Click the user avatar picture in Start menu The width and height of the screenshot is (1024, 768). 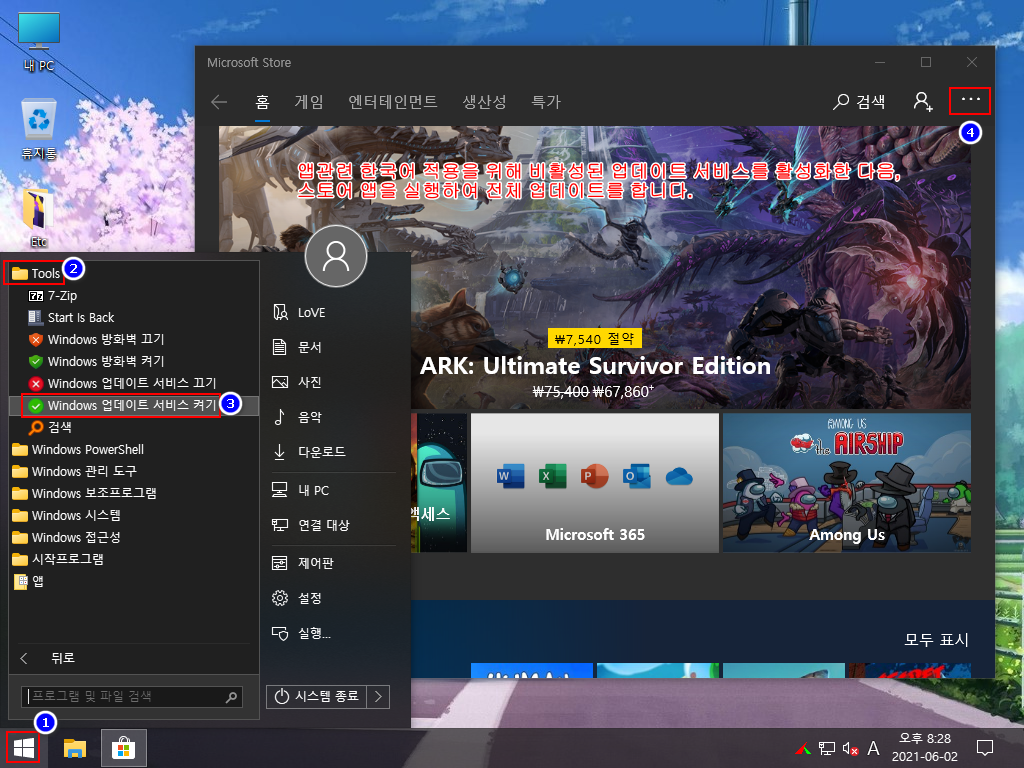pyautogui.click(x=336, y=256)
